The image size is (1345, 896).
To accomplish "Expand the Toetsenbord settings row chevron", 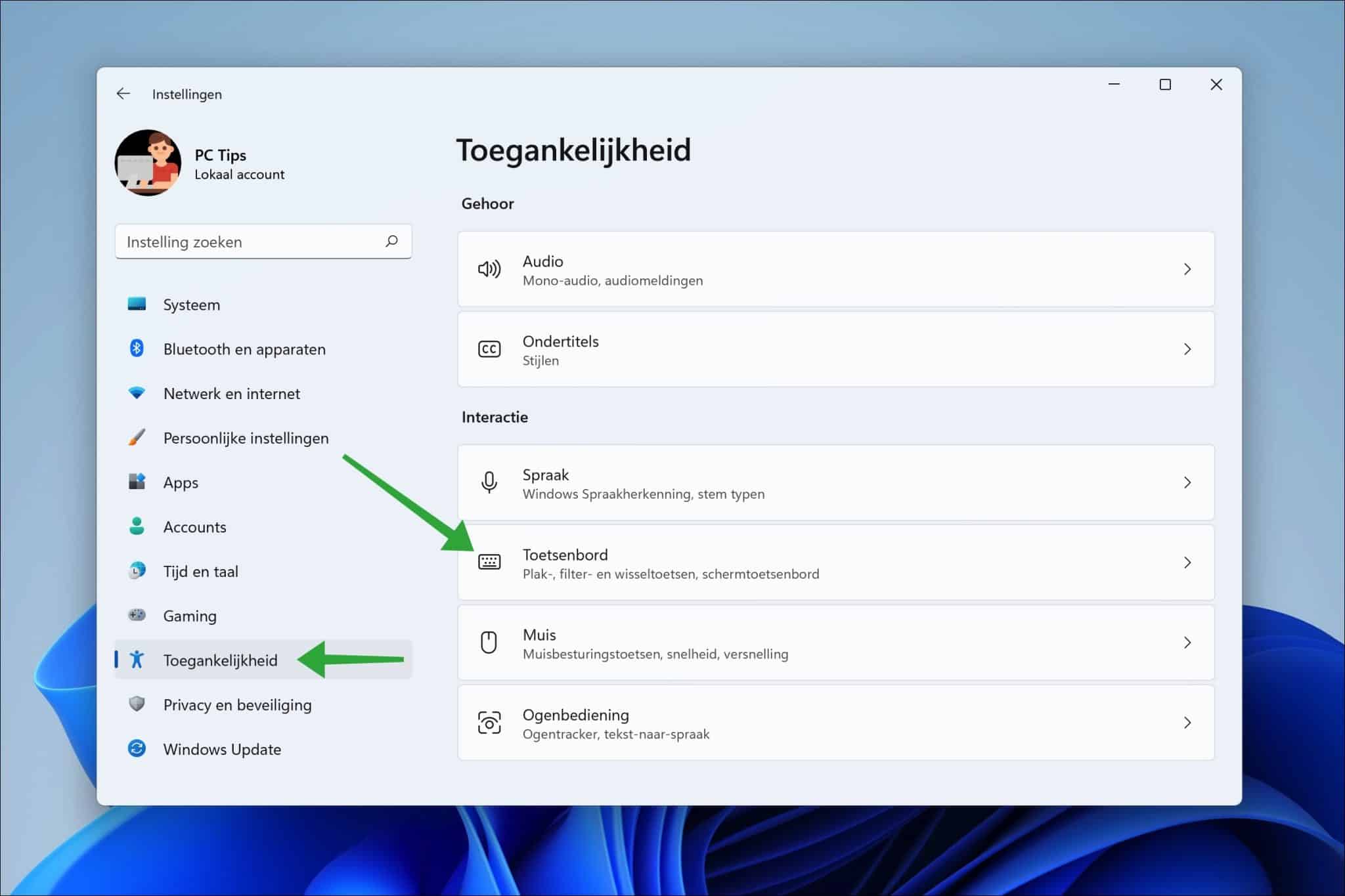I will point(1187,563).
